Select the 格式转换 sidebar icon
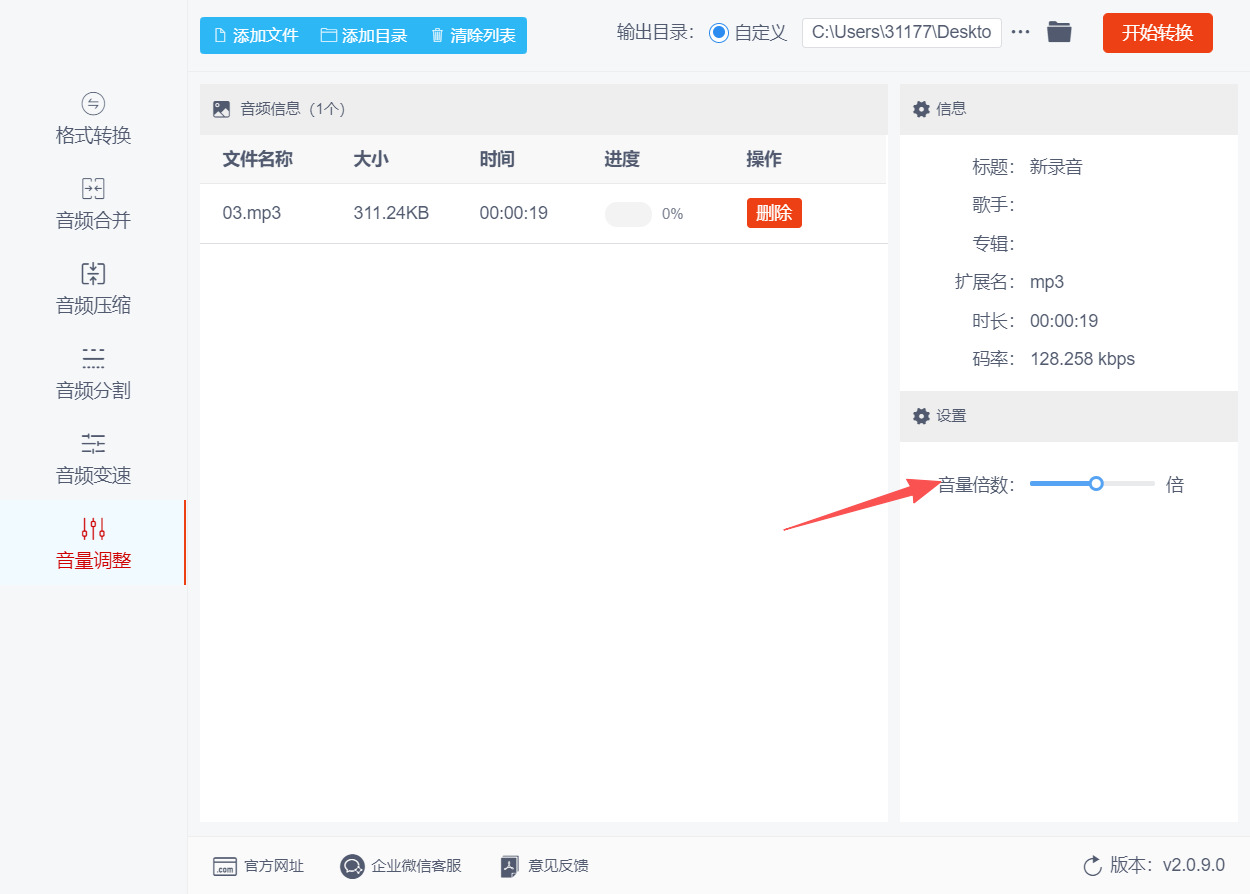The width and height of the screenshot is (1250, 894). 92,119
